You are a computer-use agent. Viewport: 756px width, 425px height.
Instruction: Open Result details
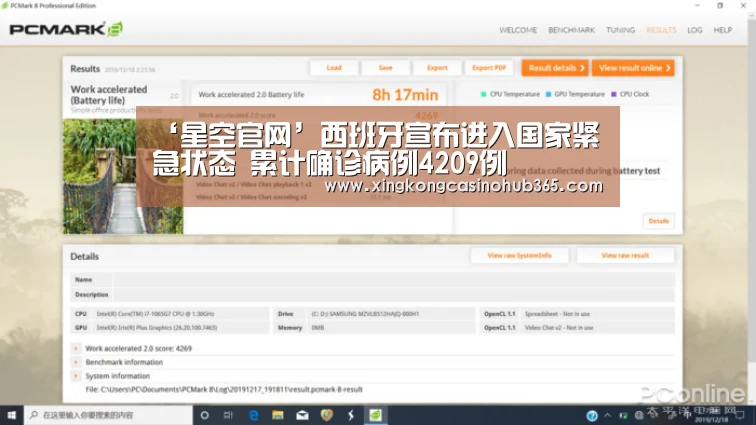555,68
